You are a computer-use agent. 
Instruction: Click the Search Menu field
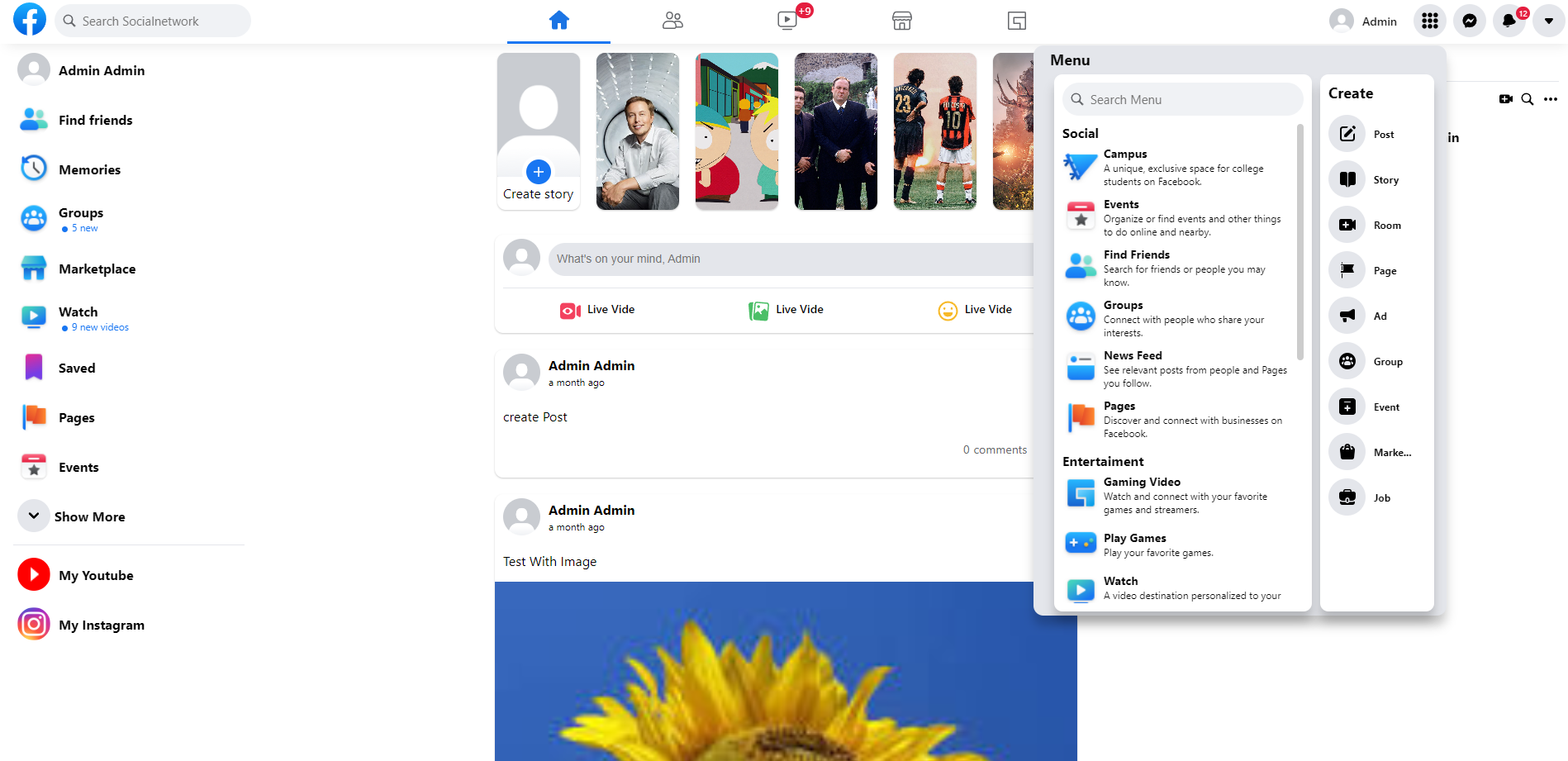(x=1183, y=99)
